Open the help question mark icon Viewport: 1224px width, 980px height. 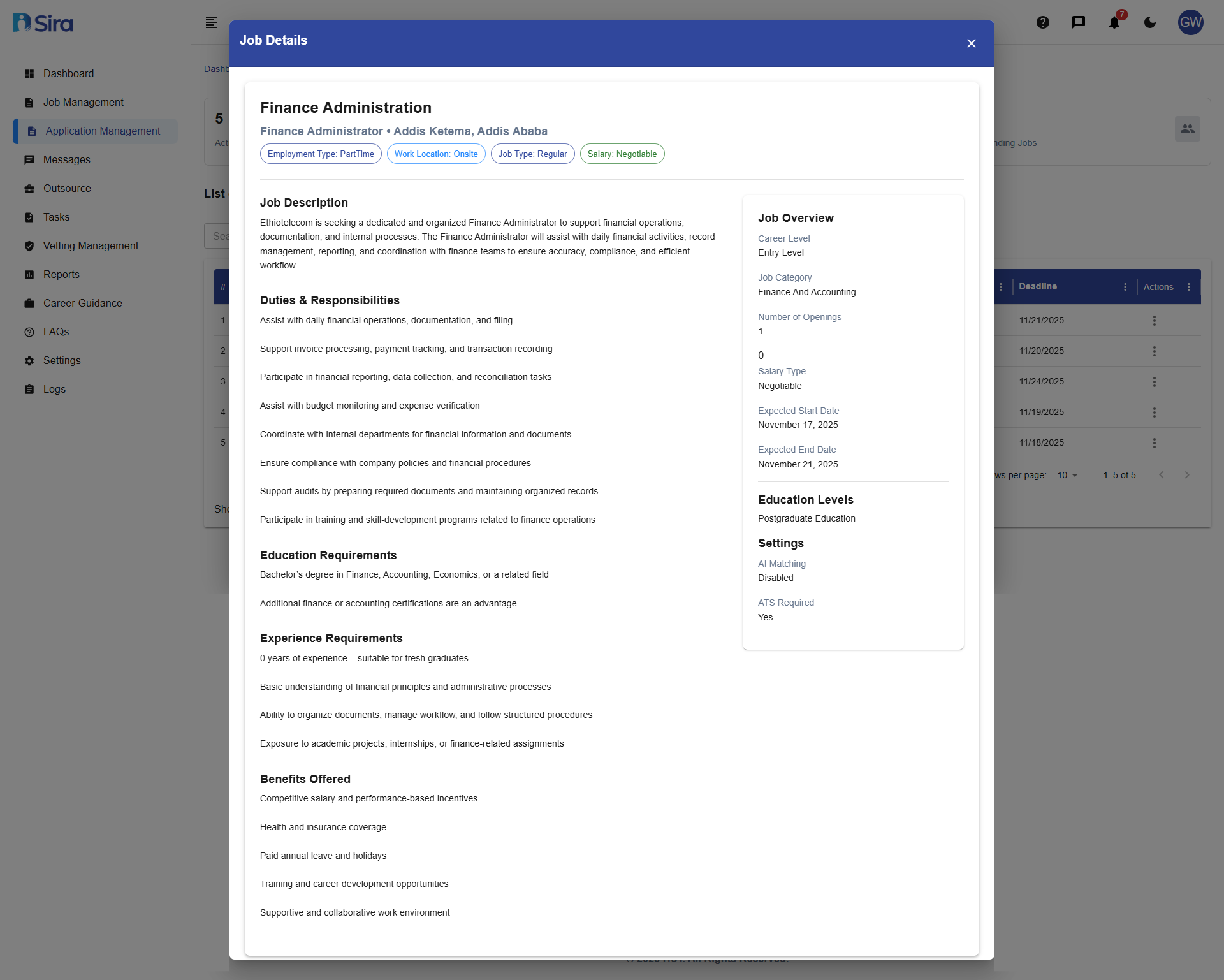(1043, 22)
